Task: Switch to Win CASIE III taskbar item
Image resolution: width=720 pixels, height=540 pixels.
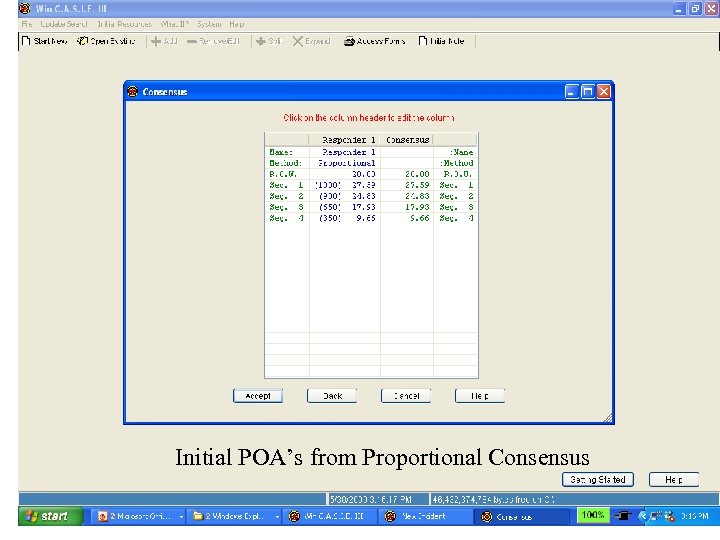Action: point(329,517)
